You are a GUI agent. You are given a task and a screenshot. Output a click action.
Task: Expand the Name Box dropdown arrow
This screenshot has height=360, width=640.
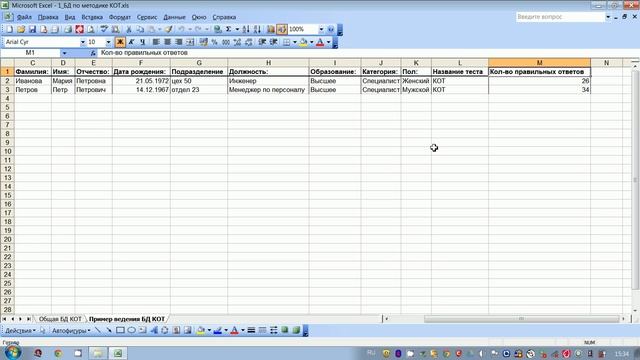point(64,53)
